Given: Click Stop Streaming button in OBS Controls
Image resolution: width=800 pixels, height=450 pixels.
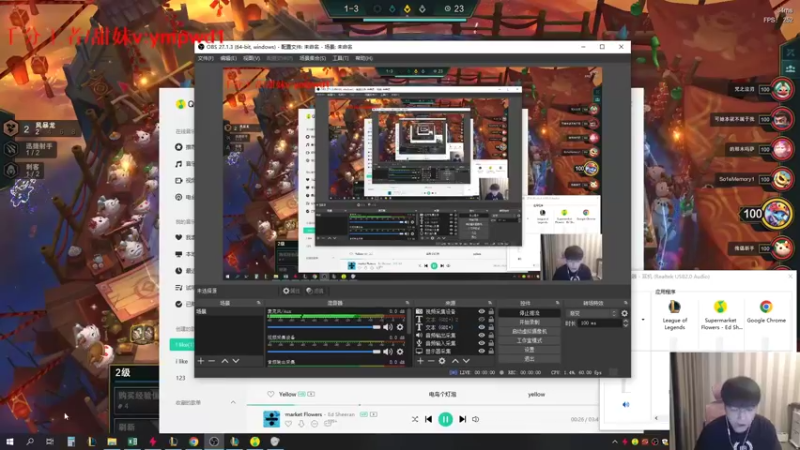Looking at the screenshot, I should 529,313.
